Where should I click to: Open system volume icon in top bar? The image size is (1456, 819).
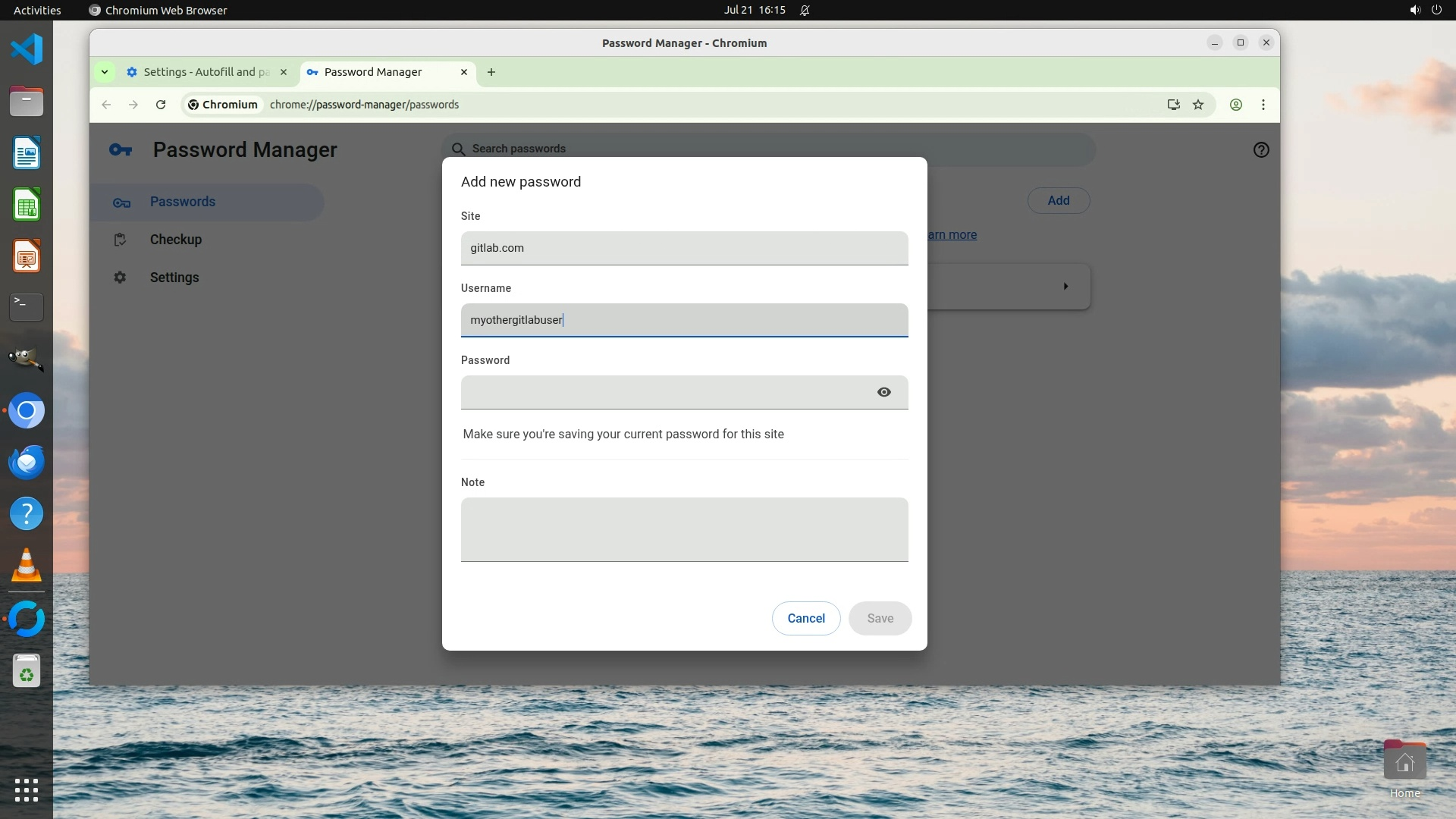[x=1414, y=10]
